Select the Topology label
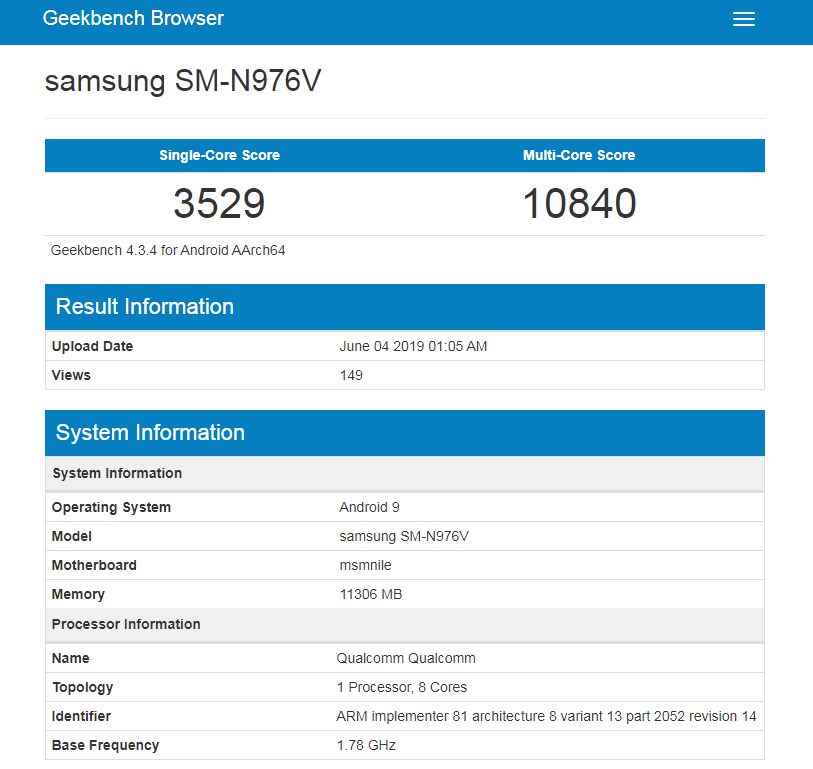This screenshot has width=813, height=769. click(82, 687)
